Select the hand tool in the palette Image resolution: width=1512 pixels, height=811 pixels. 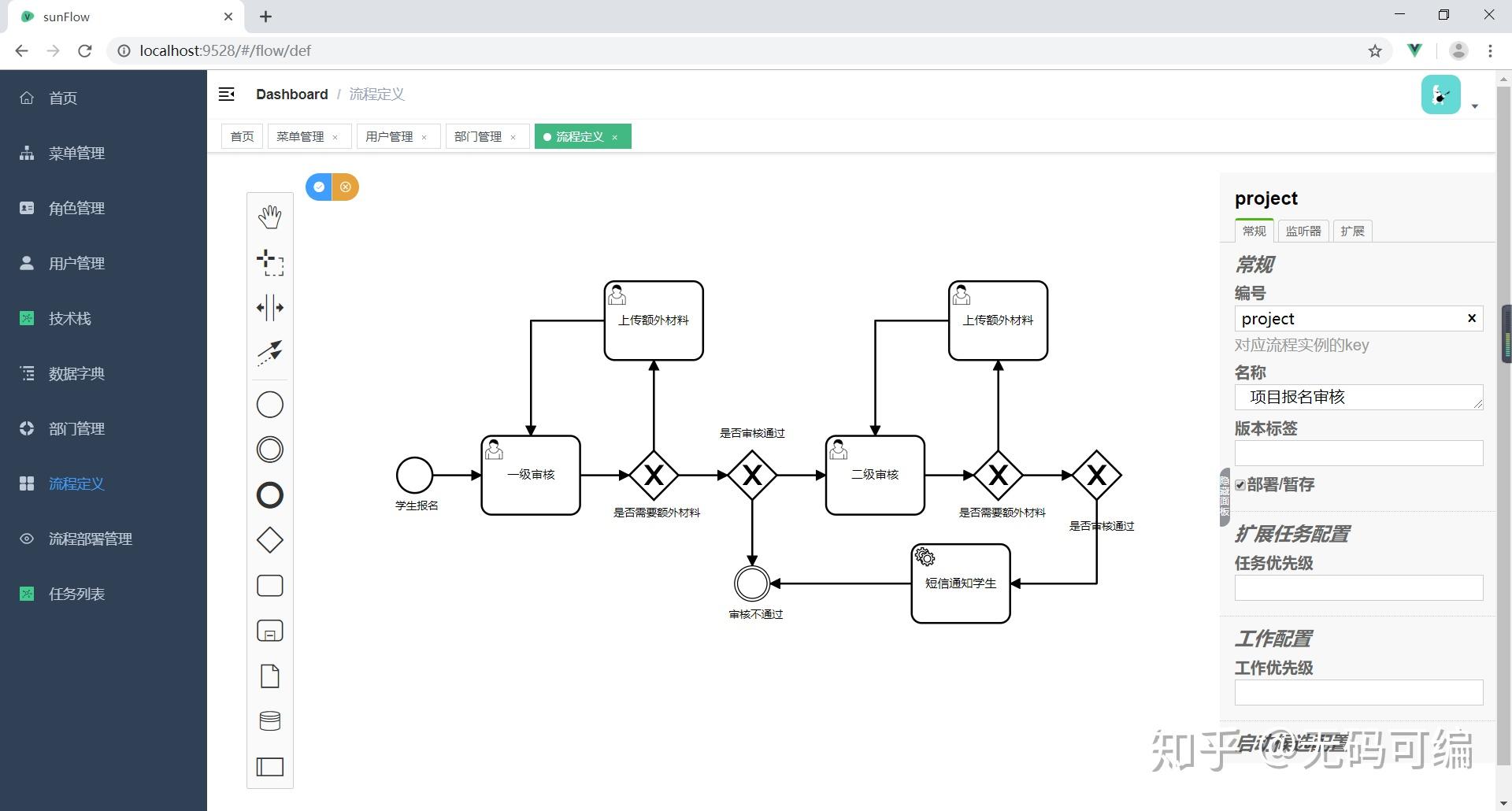click(x=270, y=217)
